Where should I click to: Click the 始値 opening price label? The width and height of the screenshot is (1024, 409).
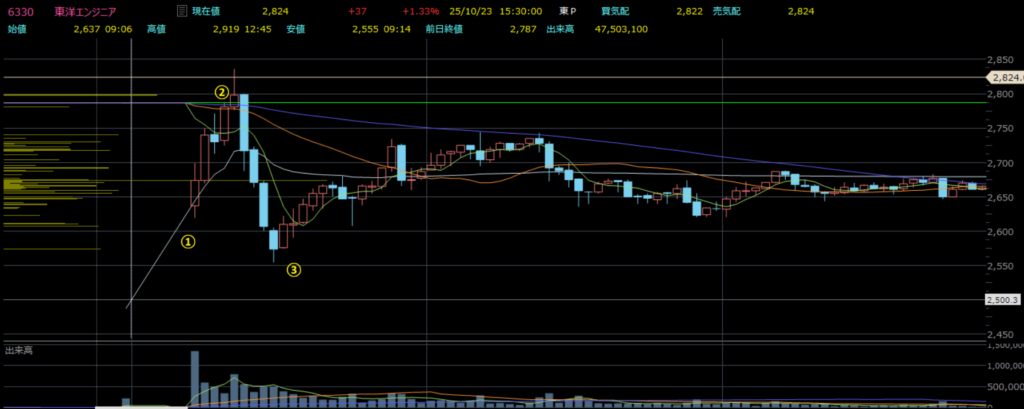[x=16, y=30]
